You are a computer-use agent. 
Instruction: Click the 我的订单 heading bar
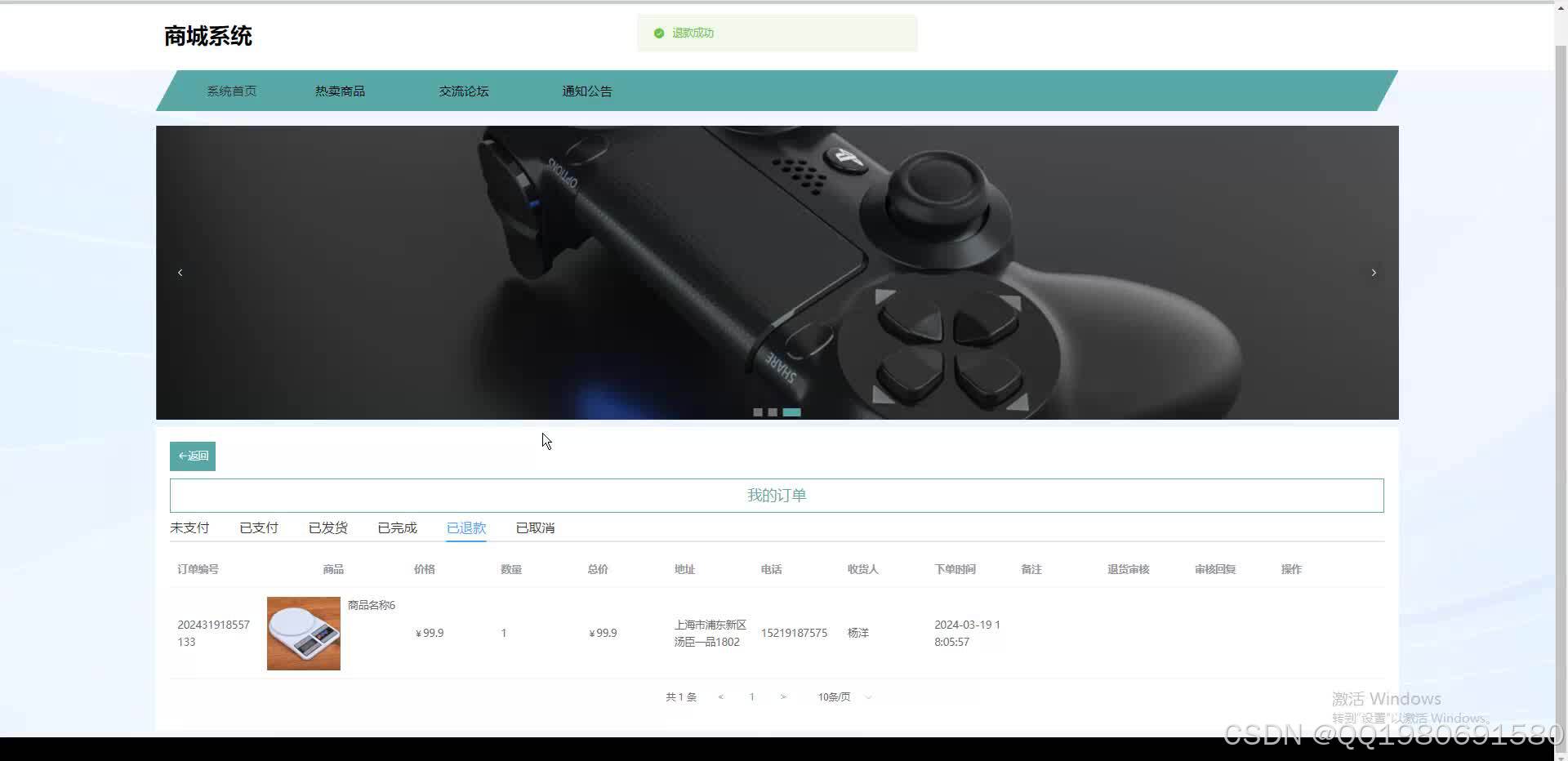[777, 496]
